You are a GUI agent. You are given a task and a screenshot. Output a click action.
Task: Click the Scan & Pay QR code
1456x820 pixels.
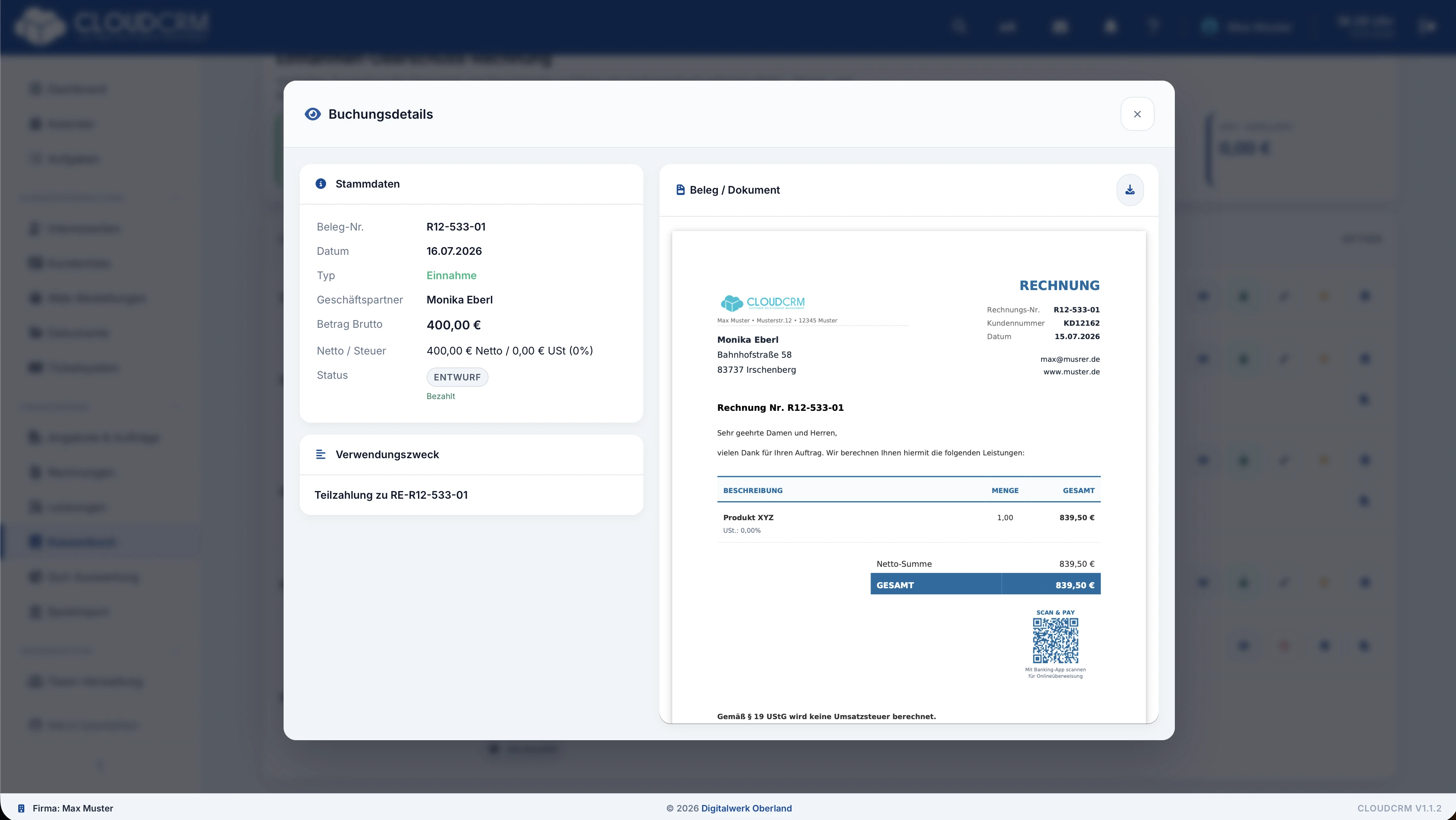(x=1055, y=640)
